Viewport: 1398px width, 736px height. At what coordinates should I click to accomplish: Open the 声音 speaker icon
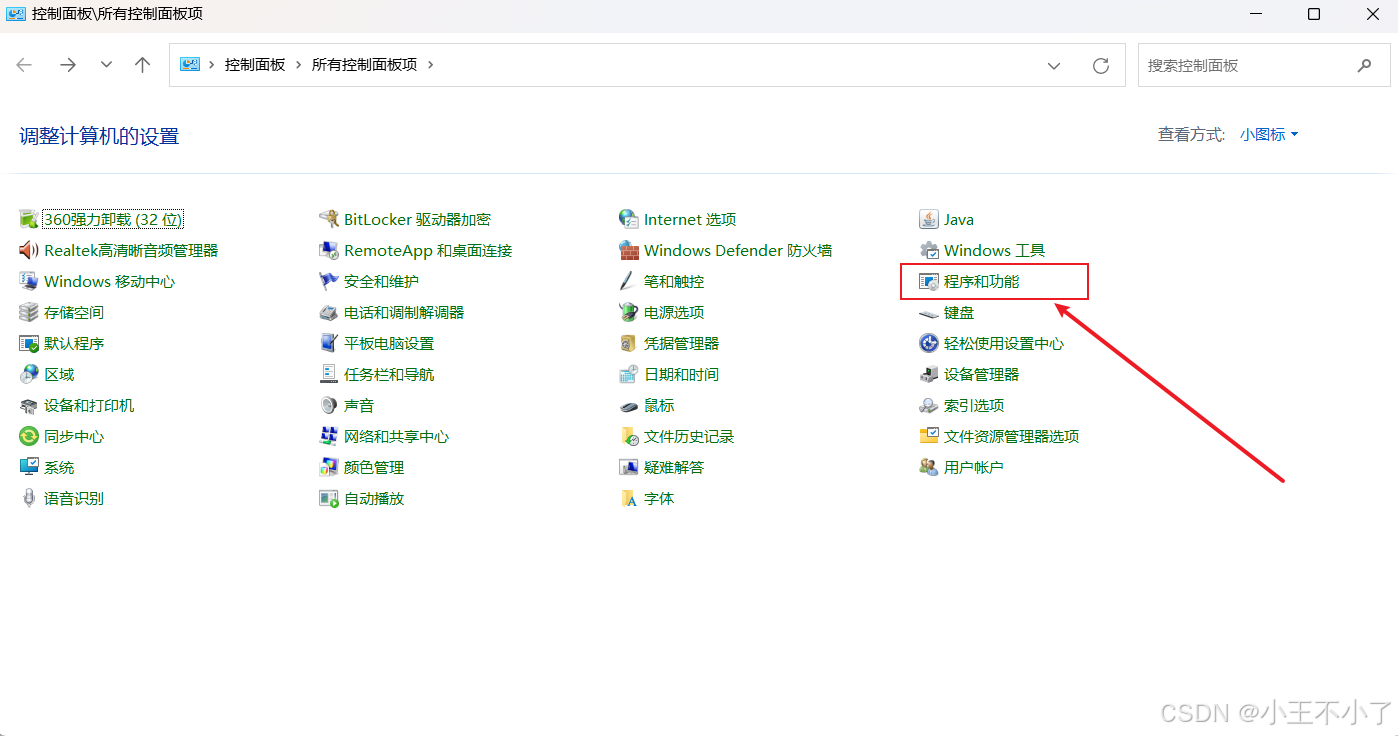[x=329, y=405]
